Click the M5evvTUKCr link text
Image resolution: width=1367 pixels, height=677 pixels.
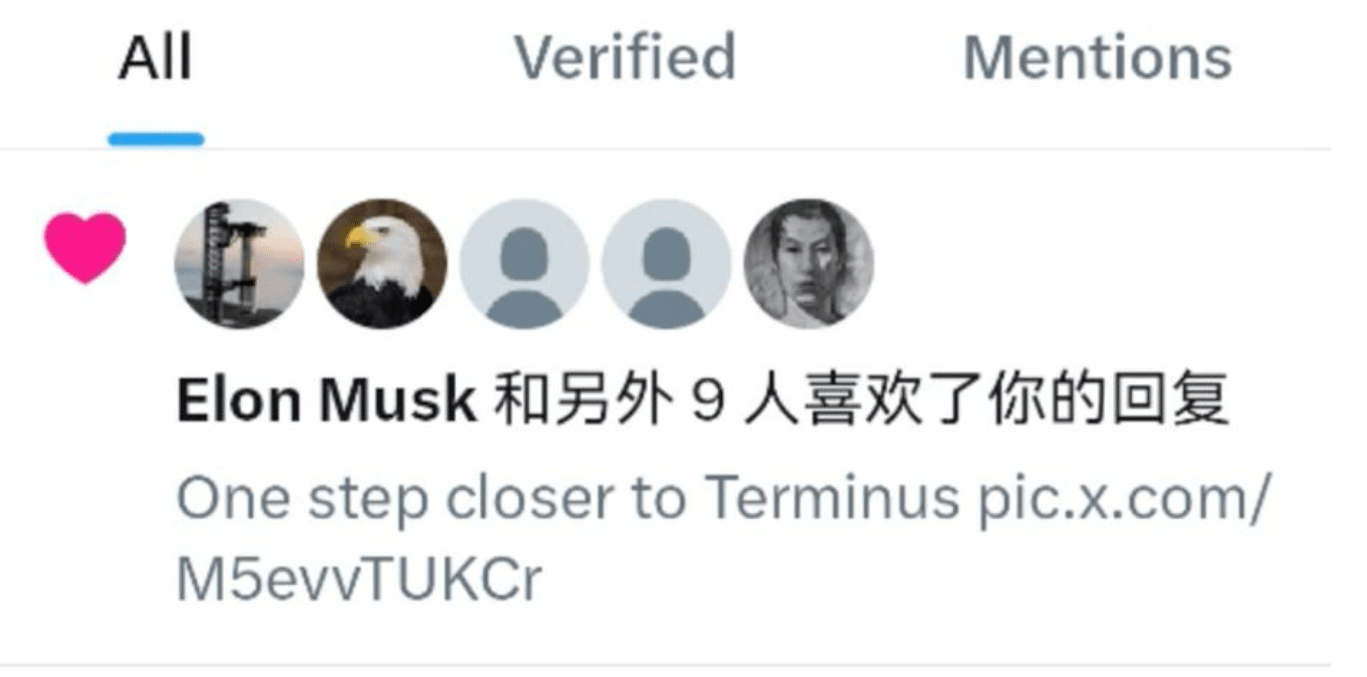[x=359, y=579]
